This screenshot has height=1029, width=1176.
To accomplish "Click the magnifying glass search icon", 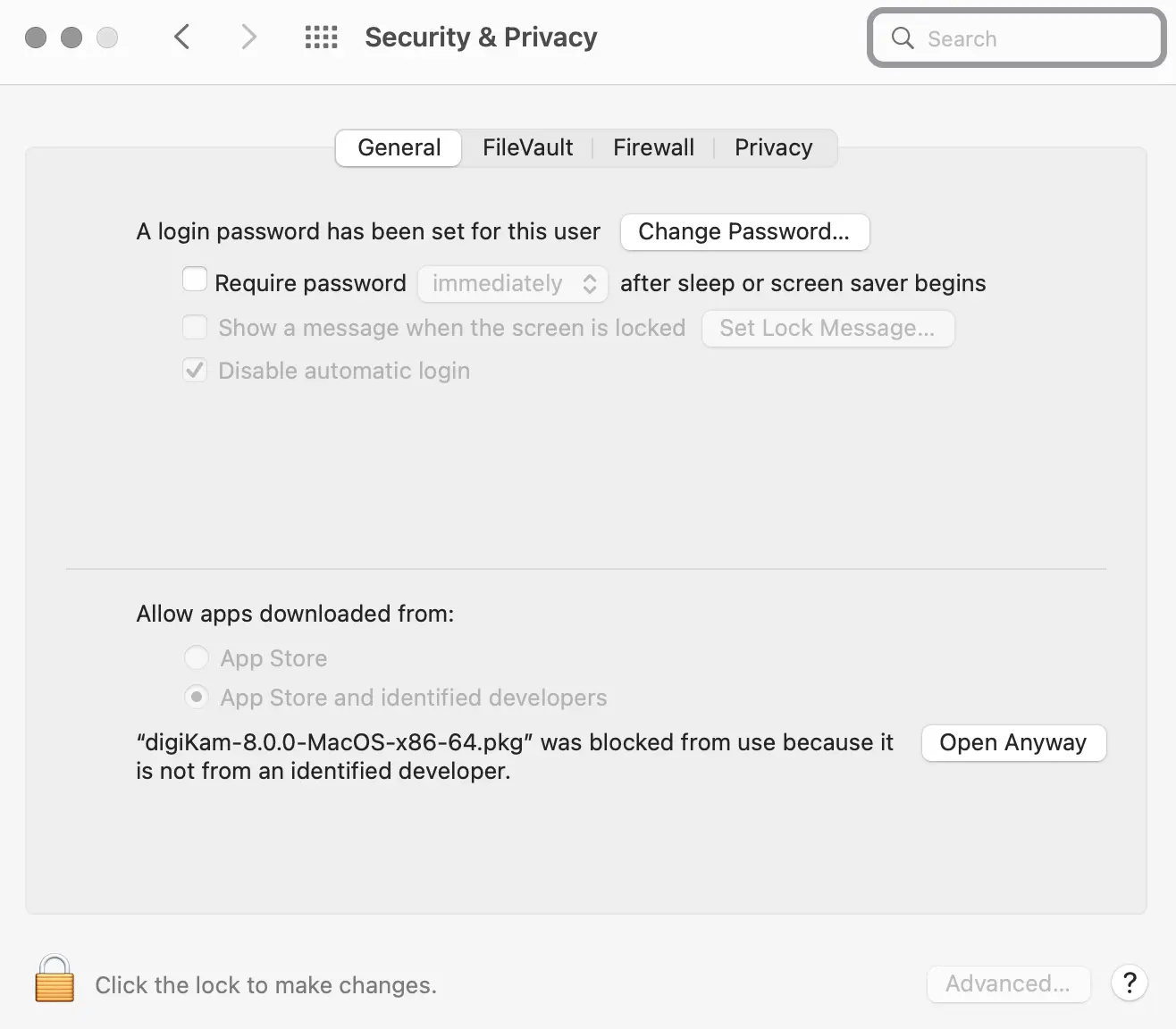I will click(x=903, y=38).
